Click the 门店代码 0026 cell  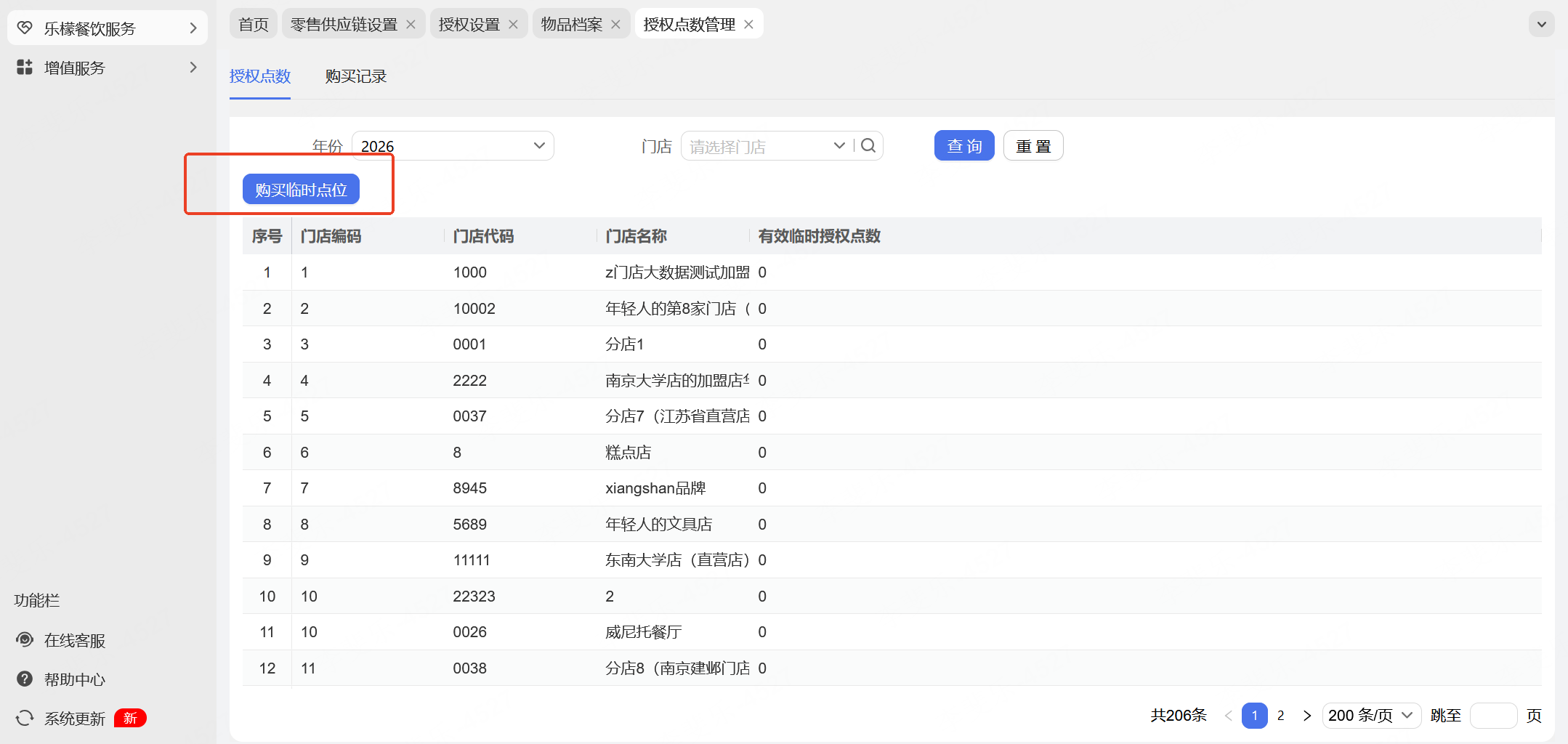click(x=469, y=632)
